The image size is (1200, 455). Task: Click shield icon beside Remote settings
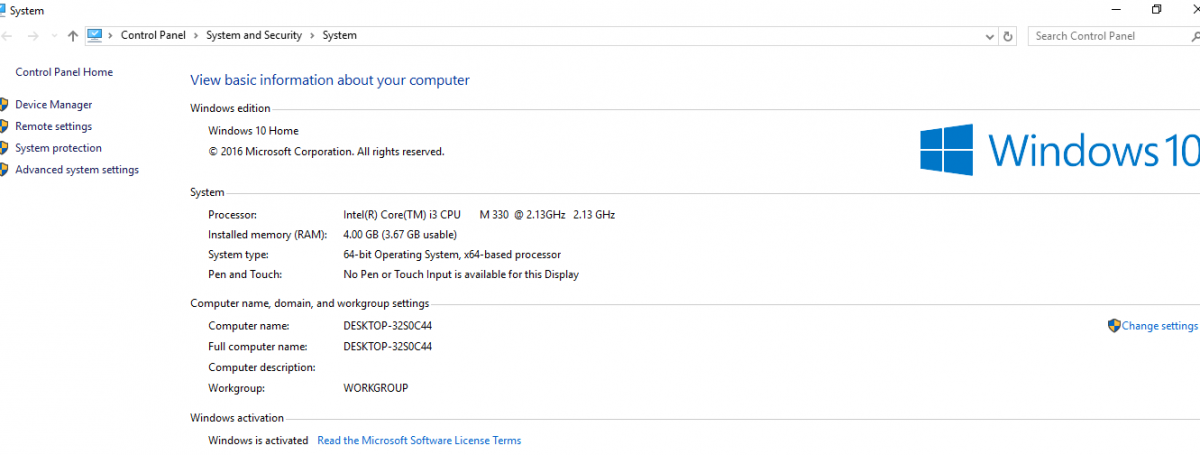pos(4,126)
